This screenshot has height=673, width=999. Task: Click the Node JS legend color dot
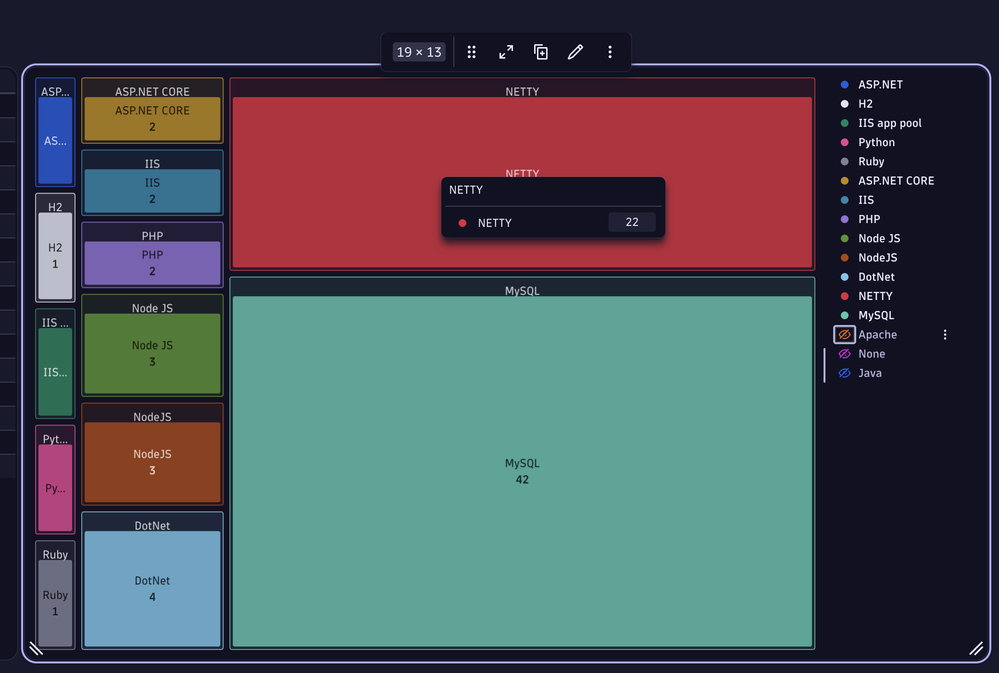coord(844,238)
